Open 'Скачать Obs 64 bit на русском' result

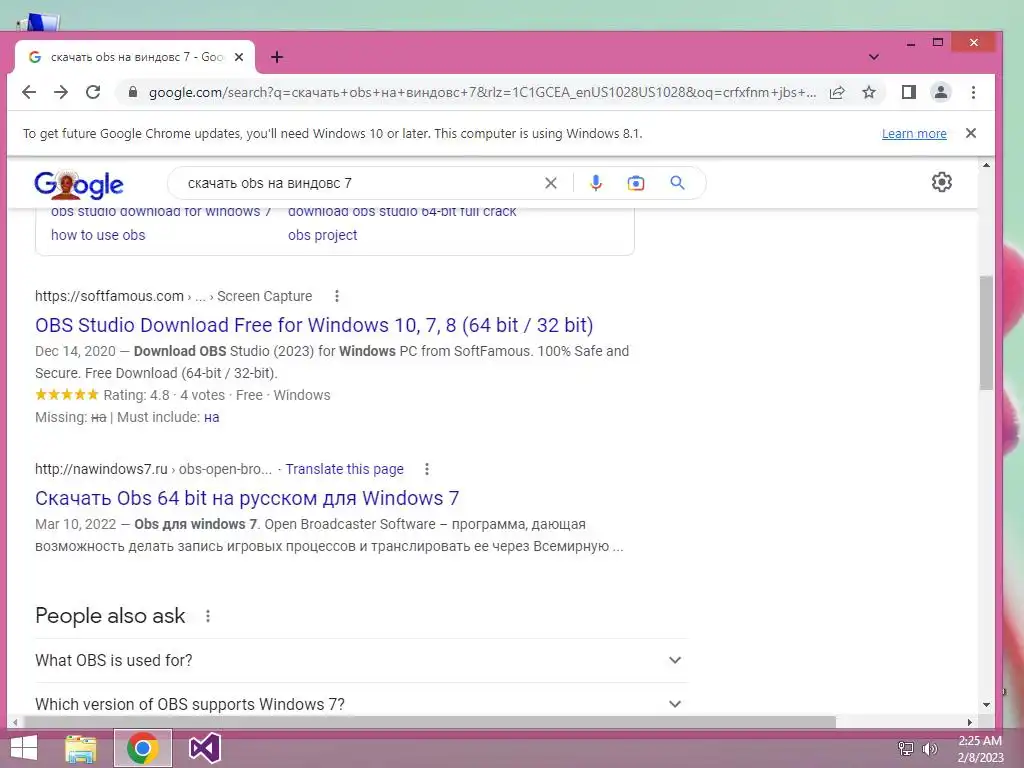click(x=247, y=498)
